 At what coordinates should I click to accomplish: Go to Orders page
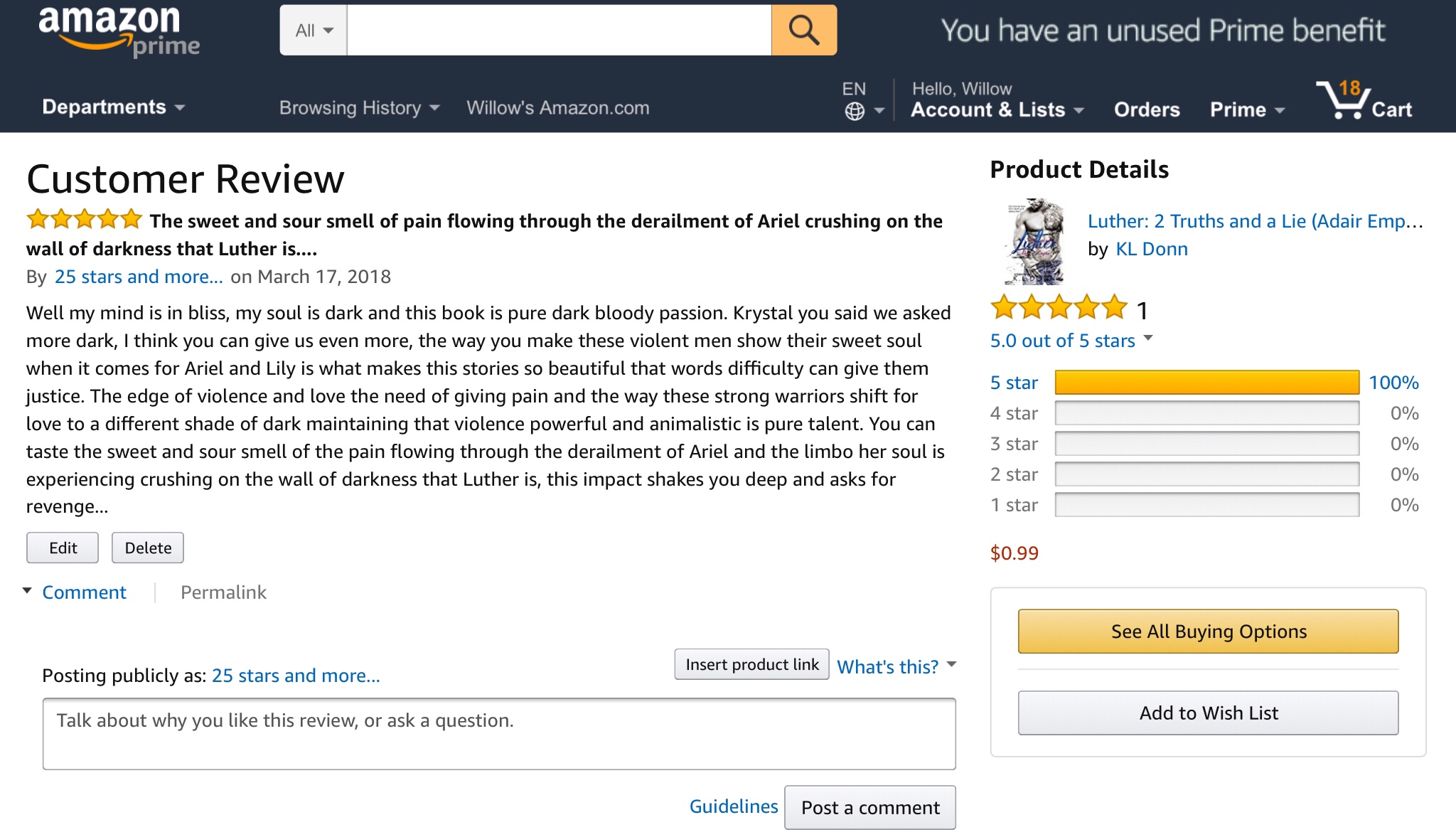tap(1146, 110)
